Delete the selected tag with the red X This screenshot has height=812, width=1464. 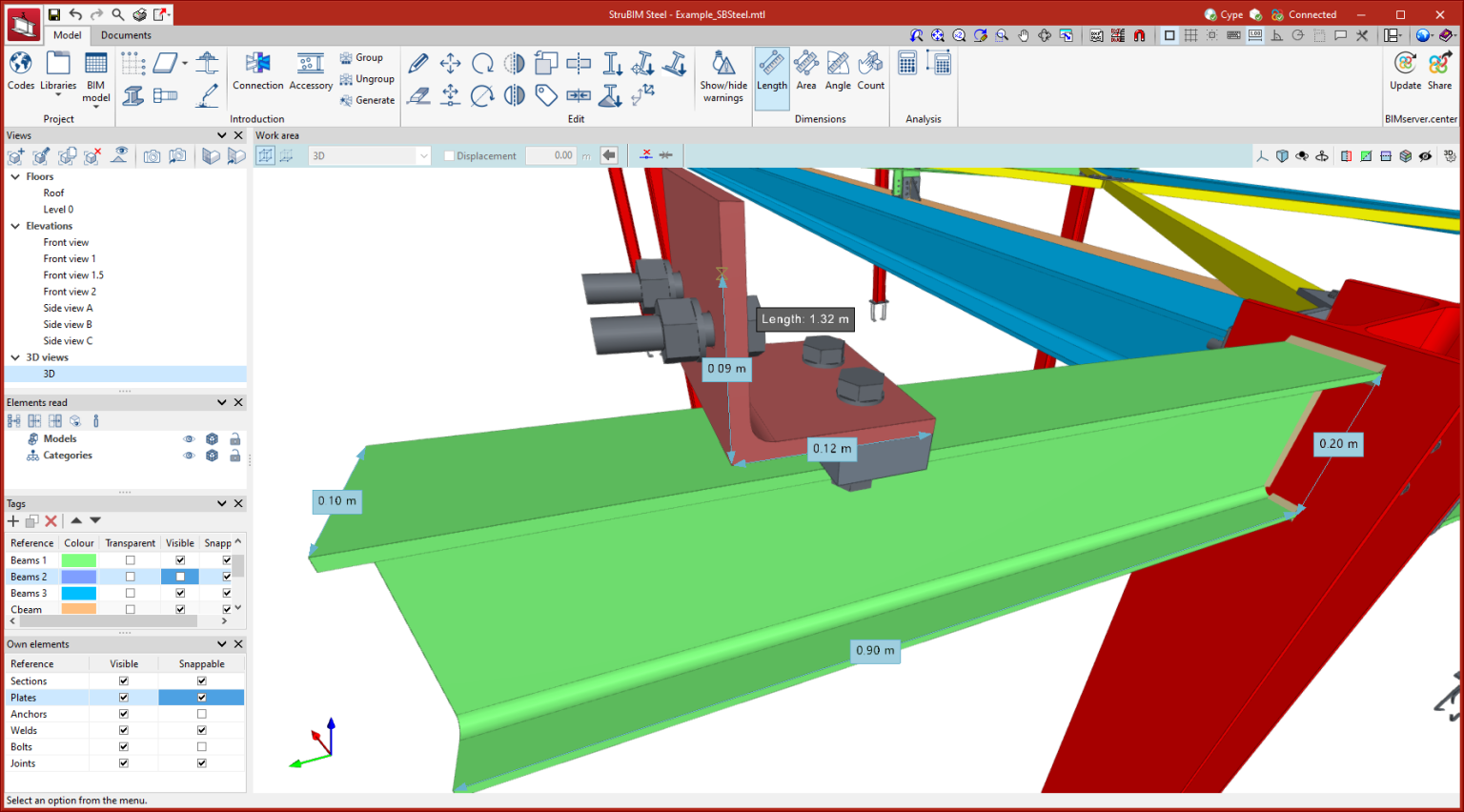coord(51,521)
